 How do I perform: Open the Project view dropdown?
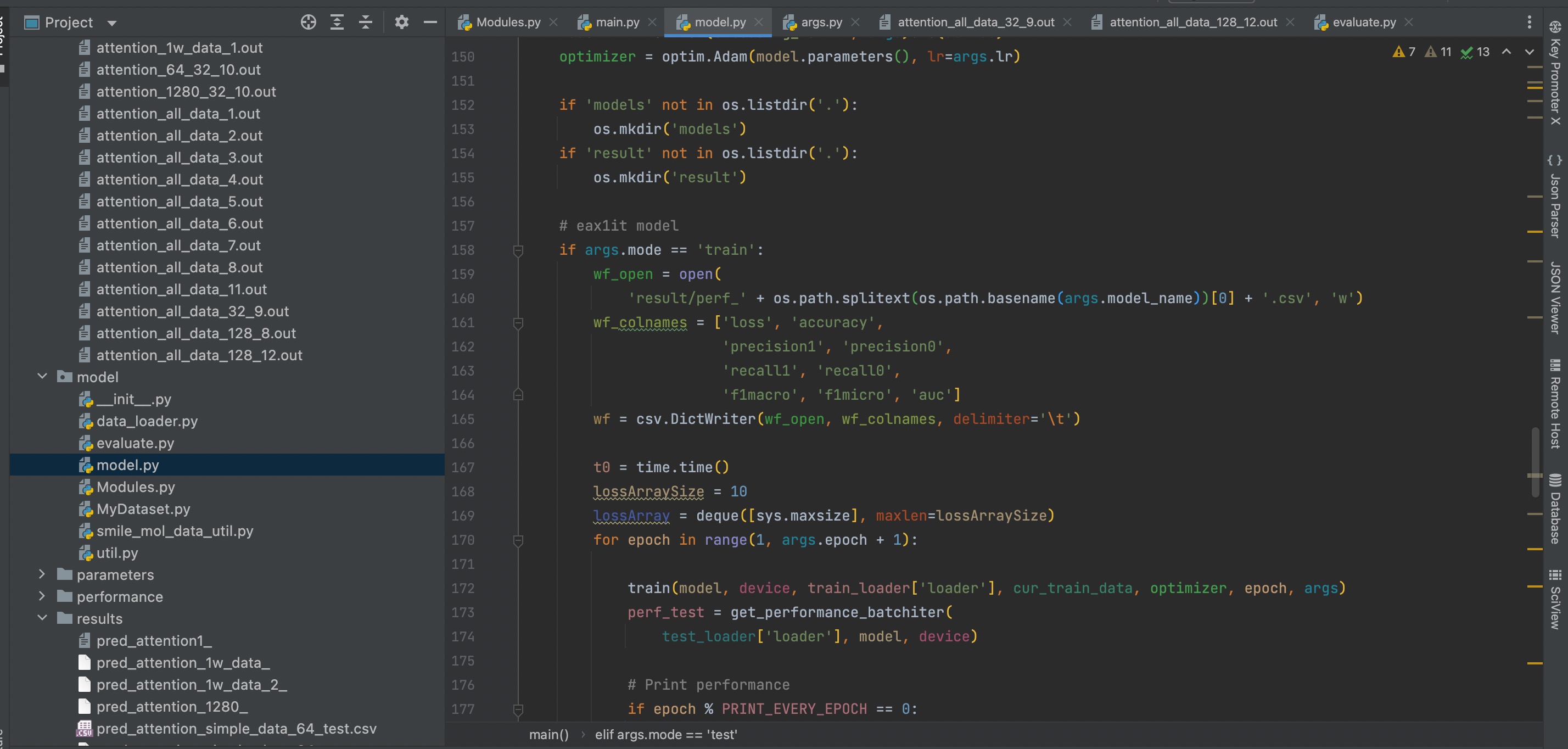[x=112, y=23]
